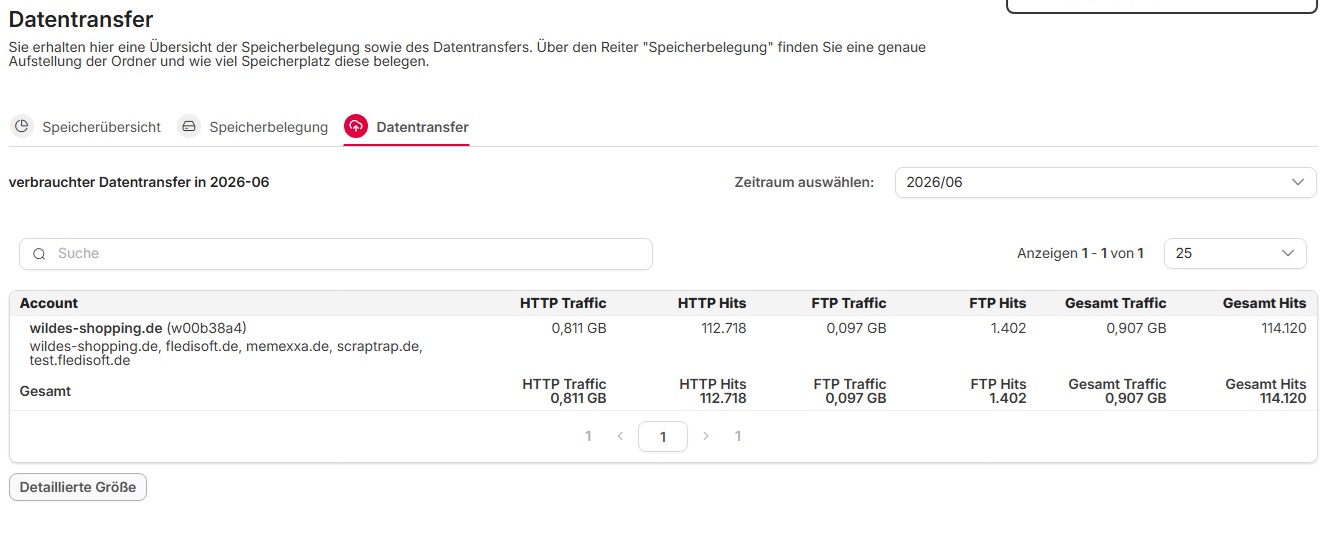Sort by the Account column header

pos(49,303)
